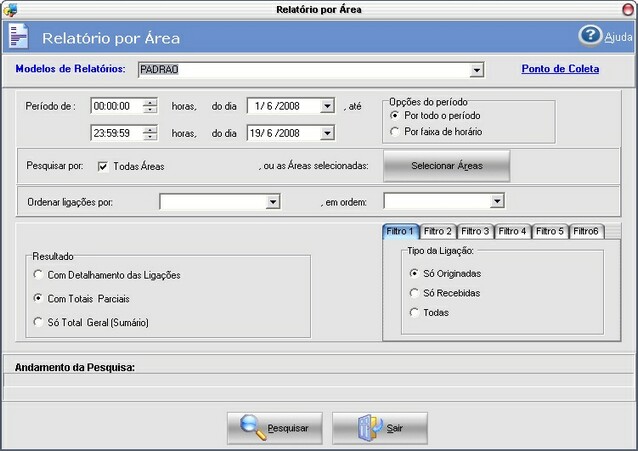Click the Andamento da Pesquisa label
This screenshot has height=451, width=638.
[x=75, y=367]
